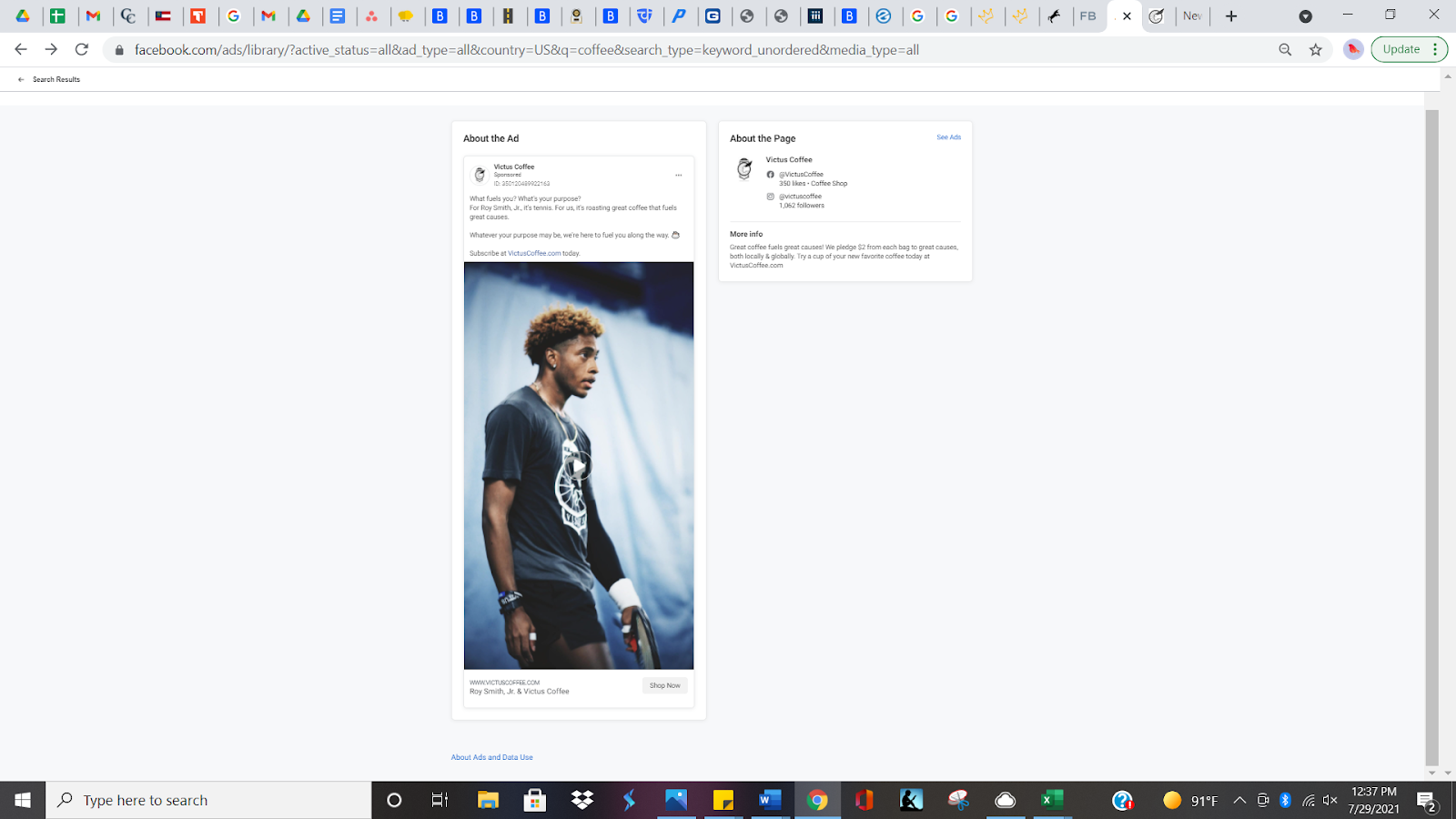Click the address bar URL
Viewport: 1456px width, 819px height.
point(527,50)
